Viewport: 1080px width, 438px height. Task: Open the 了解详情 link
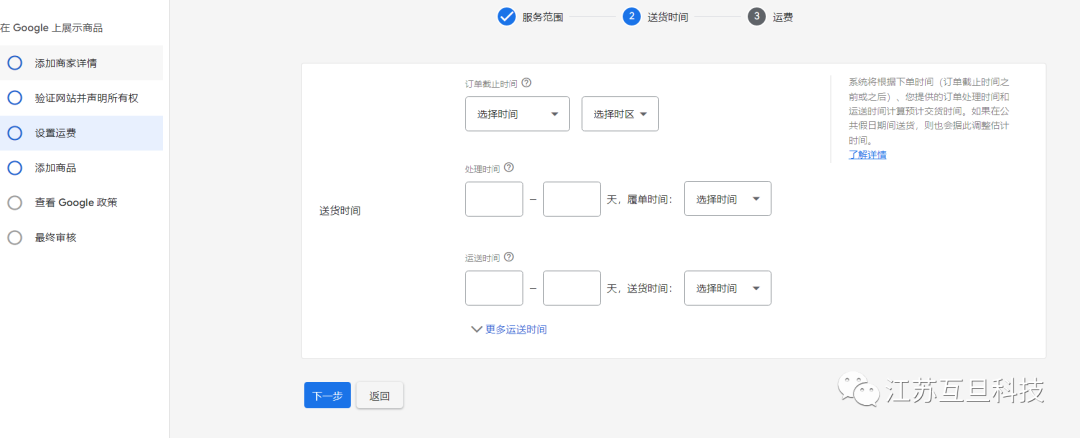867,155
